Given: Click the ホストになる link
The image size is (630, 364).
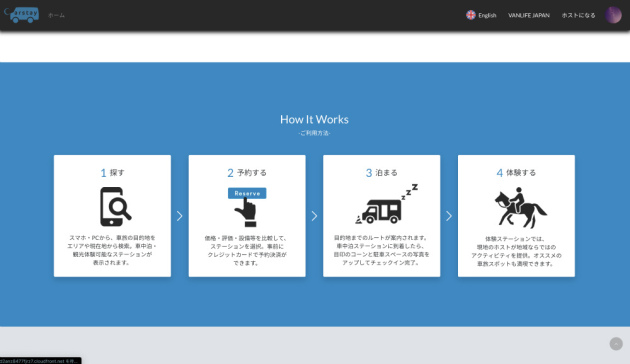Looking at the screenshot, I should 579,15.
